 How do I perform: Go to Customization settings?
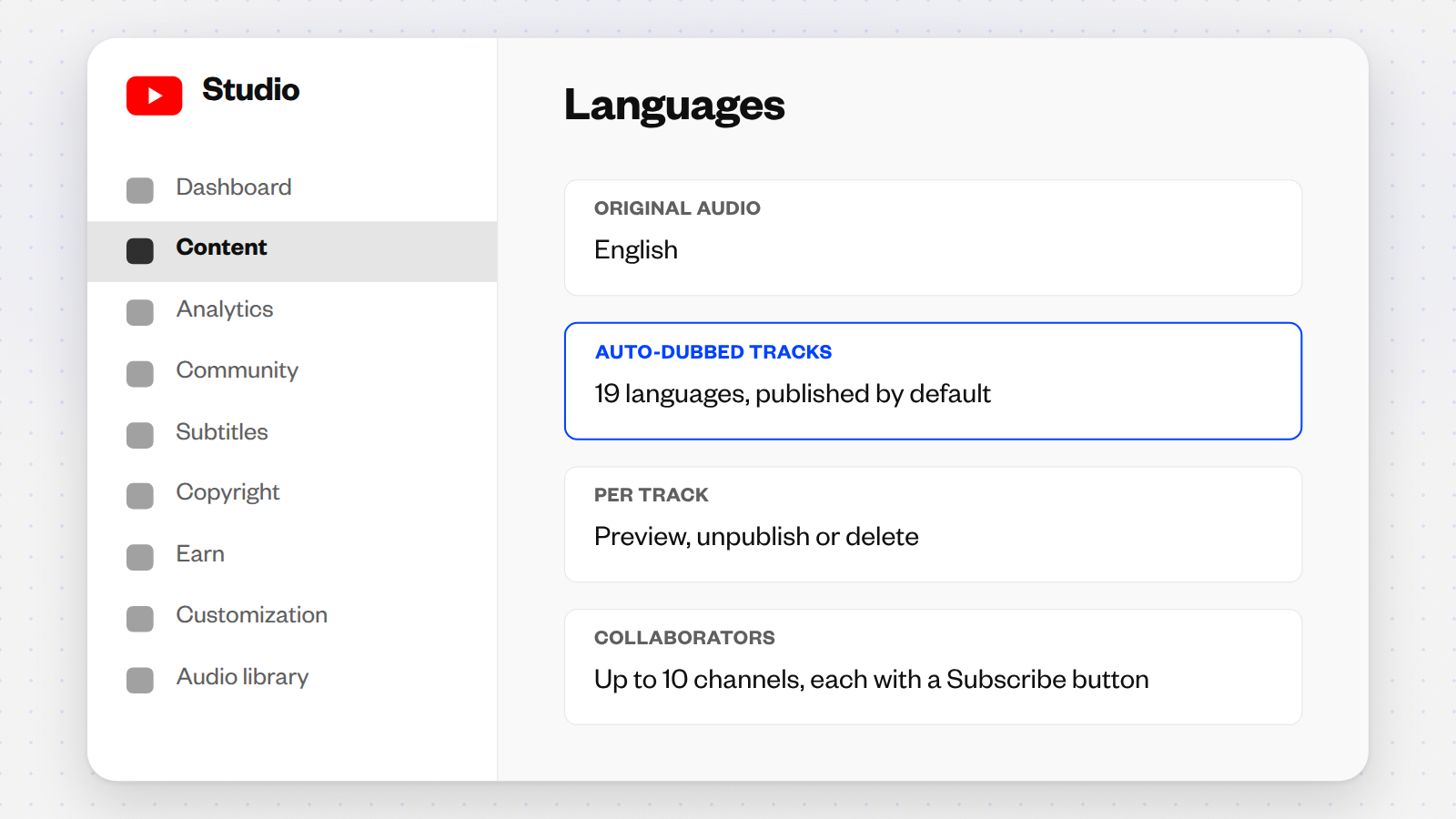(292, 619)
